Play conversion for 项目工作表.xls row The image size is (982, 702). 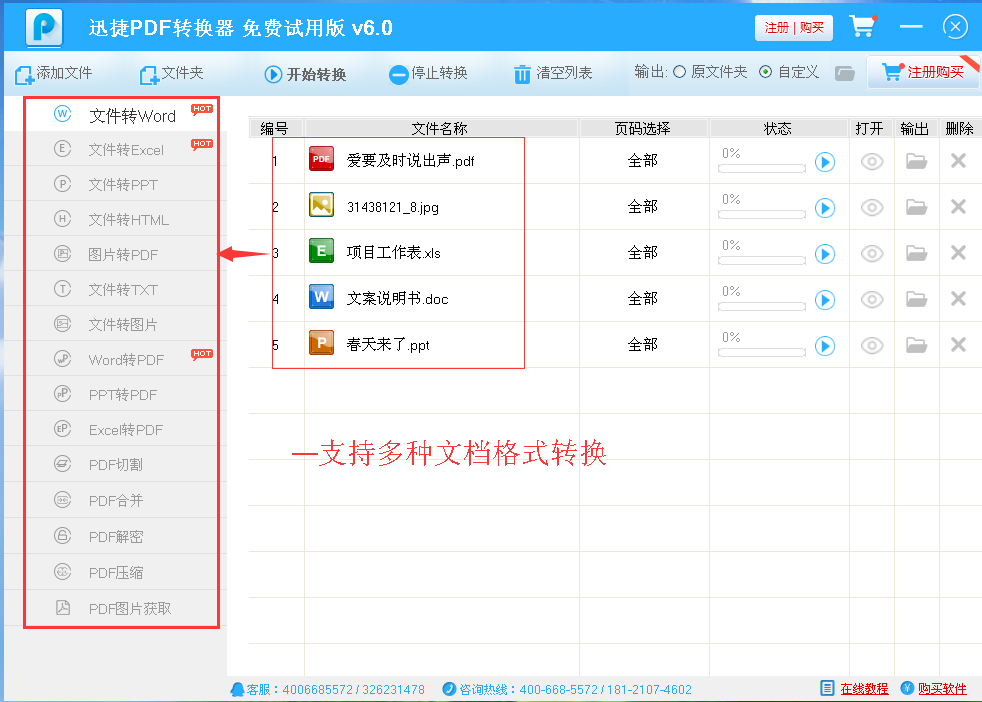pos(825,254)
